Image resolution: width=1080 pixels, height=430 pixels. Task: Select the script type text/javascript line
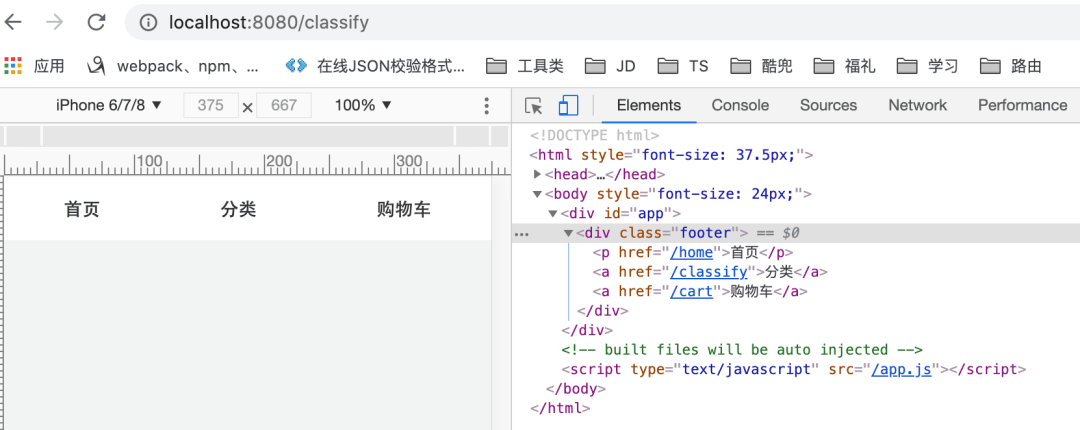point(793,369)
